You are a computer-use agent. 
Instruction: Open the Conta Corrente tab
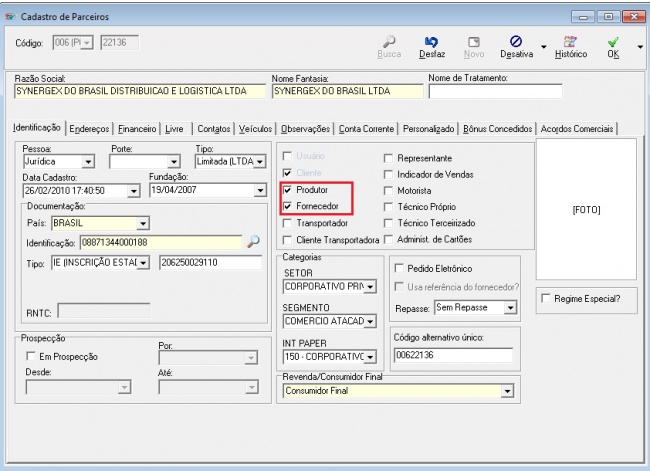[367, 128]
